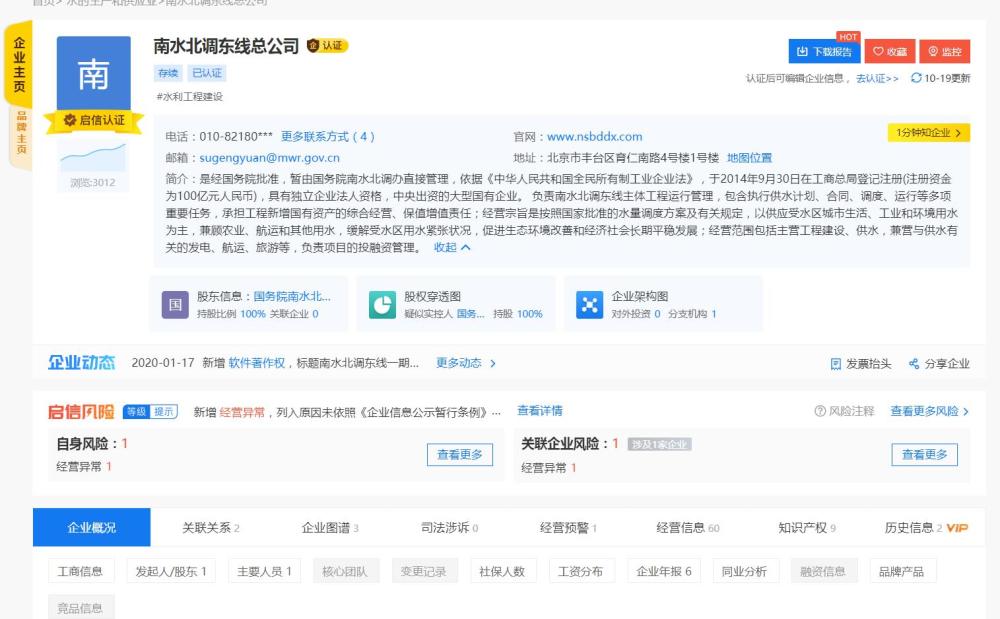Add company to favorites (收藏)
The image size is (1000, 619).
(x=890, y=52)
